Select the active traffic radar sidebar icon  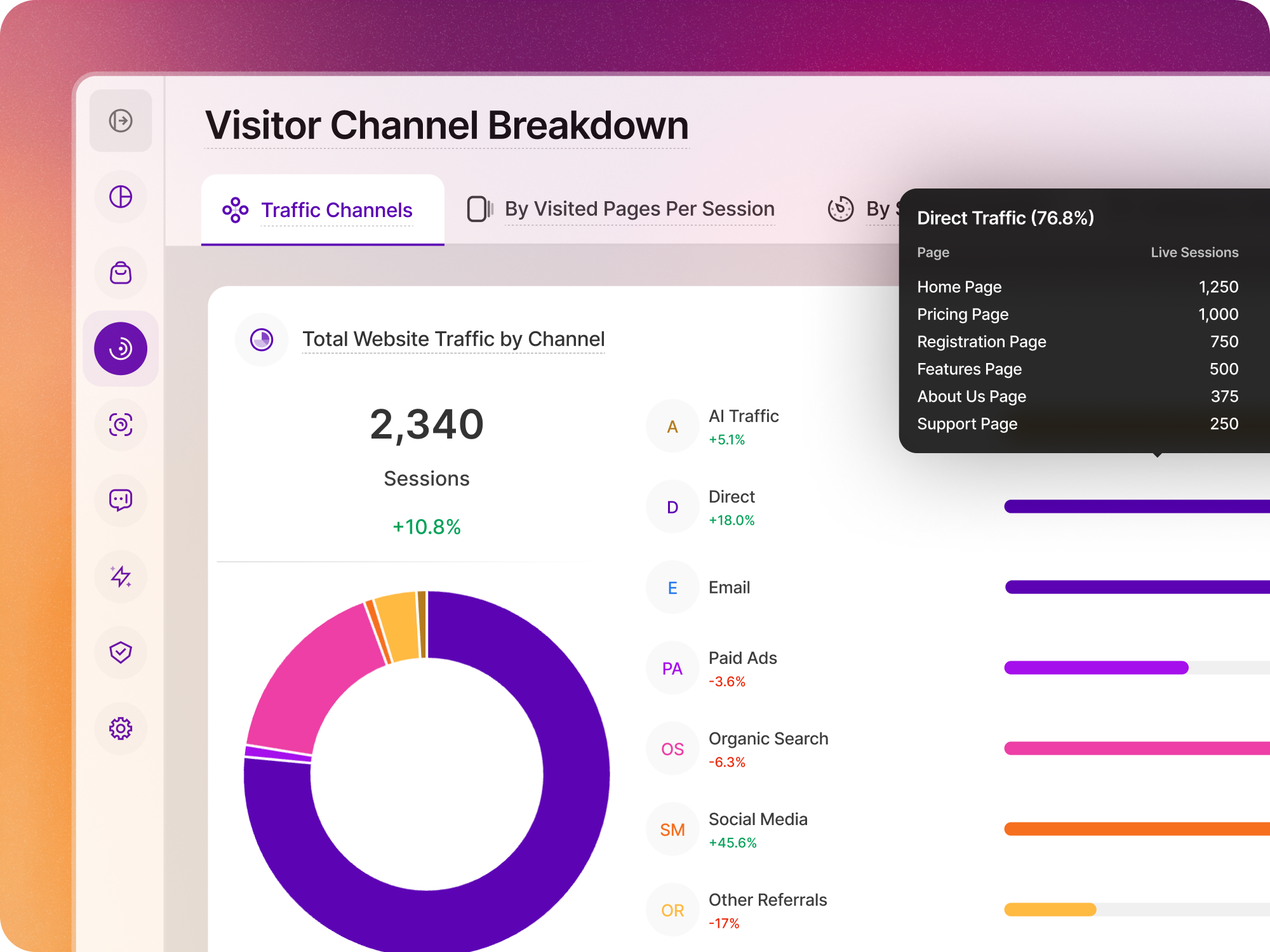121,348
